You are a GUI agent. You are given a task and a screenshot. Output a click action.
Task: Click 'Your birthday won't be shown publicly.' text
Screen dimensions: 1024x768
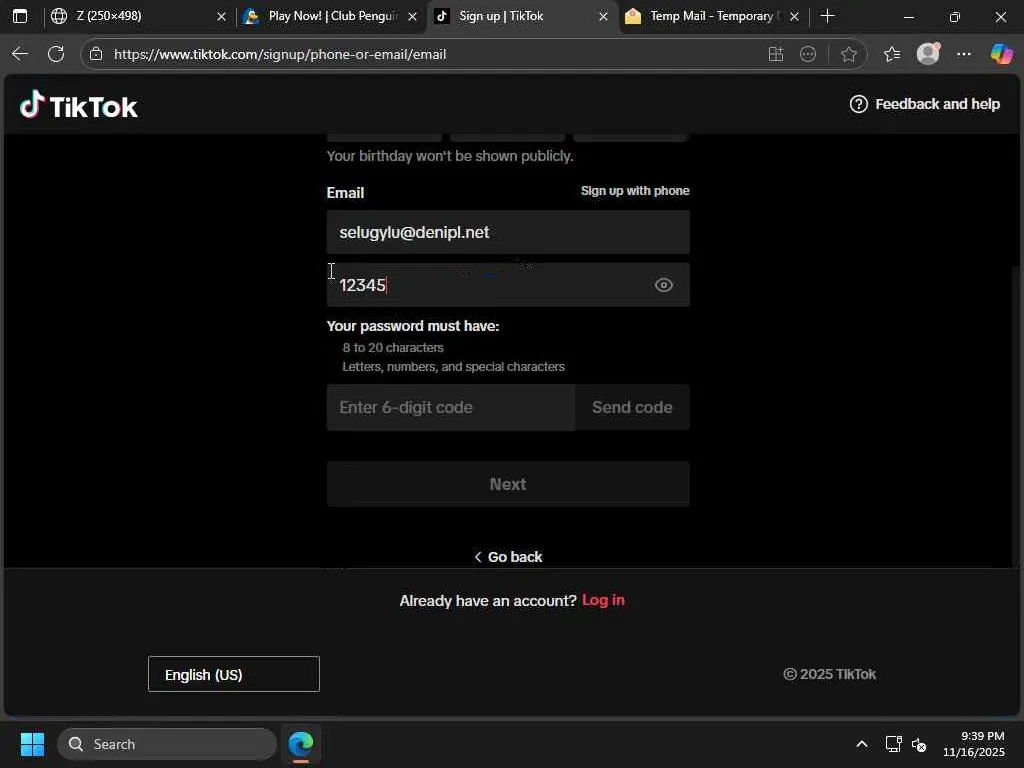450,156
